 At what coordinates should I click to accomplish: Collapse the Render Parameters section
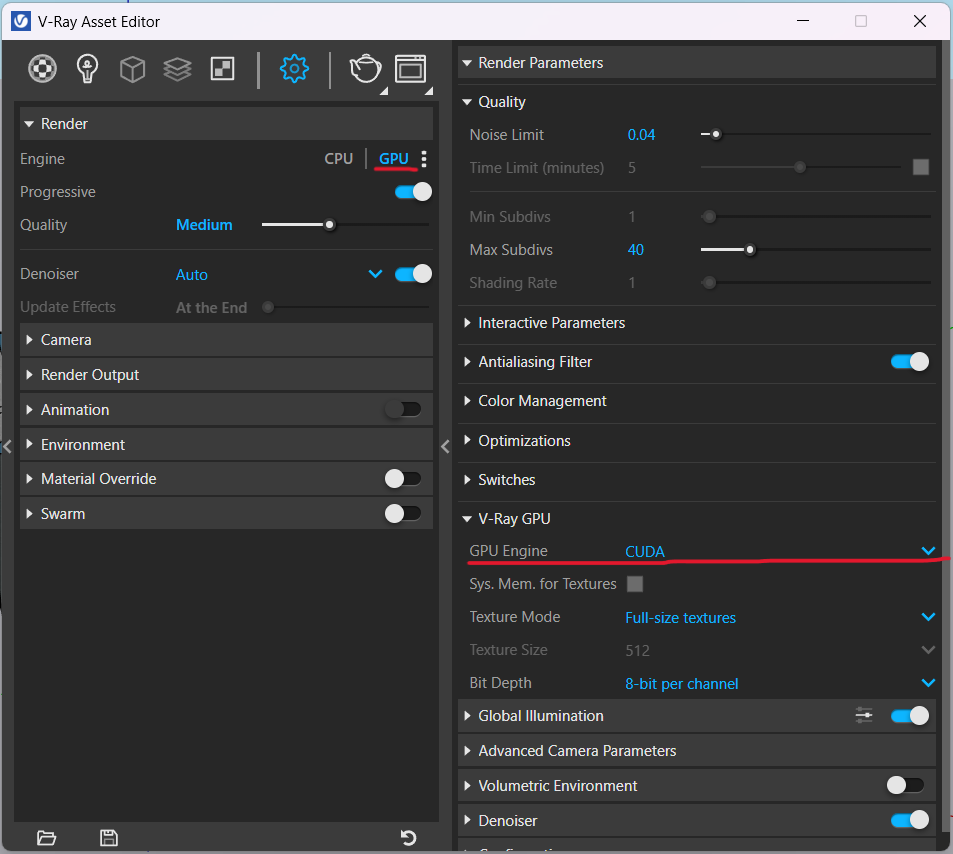point(697,63)
